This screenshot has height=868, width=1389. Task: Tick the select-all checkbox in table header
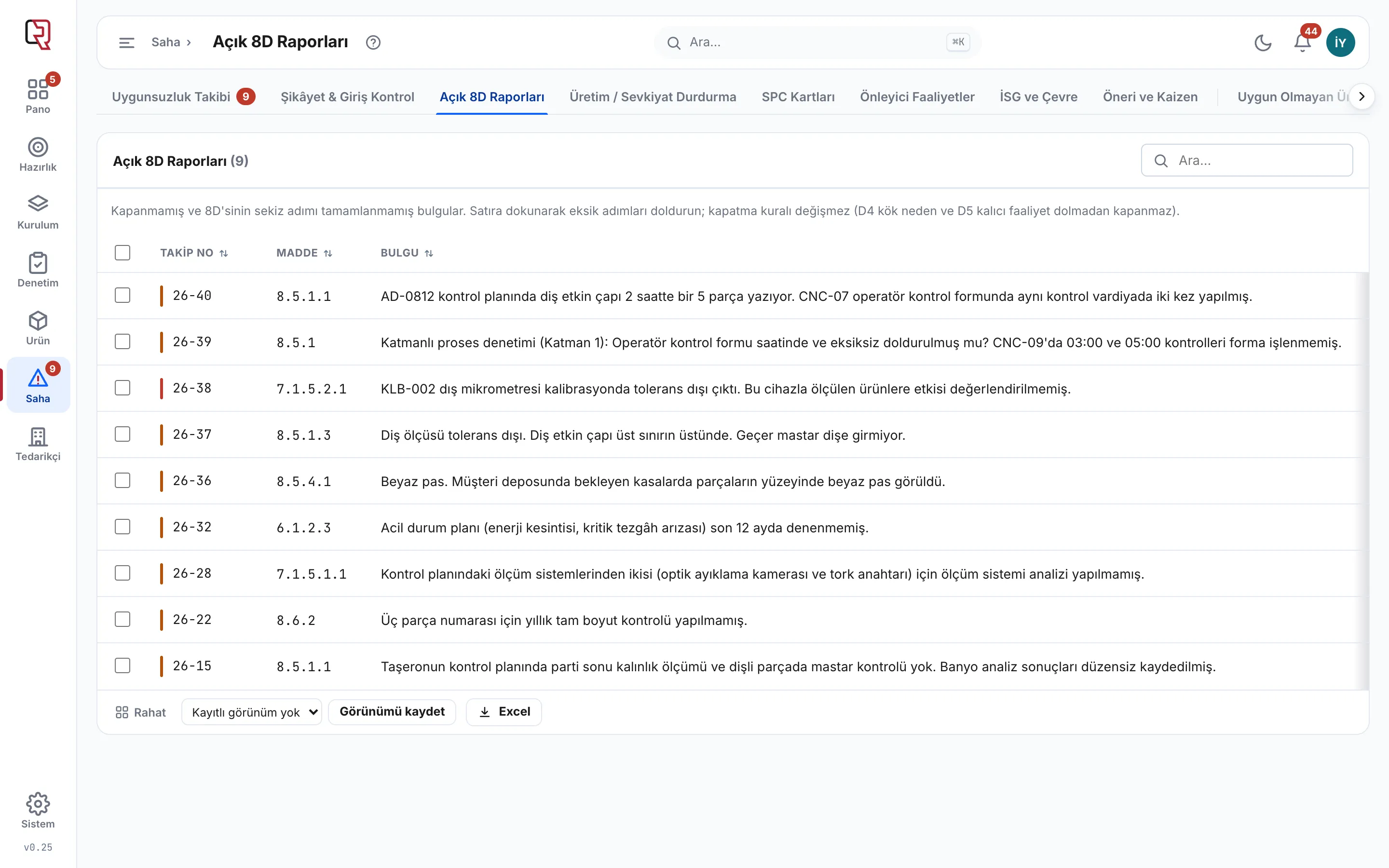(x=122, y=253)
